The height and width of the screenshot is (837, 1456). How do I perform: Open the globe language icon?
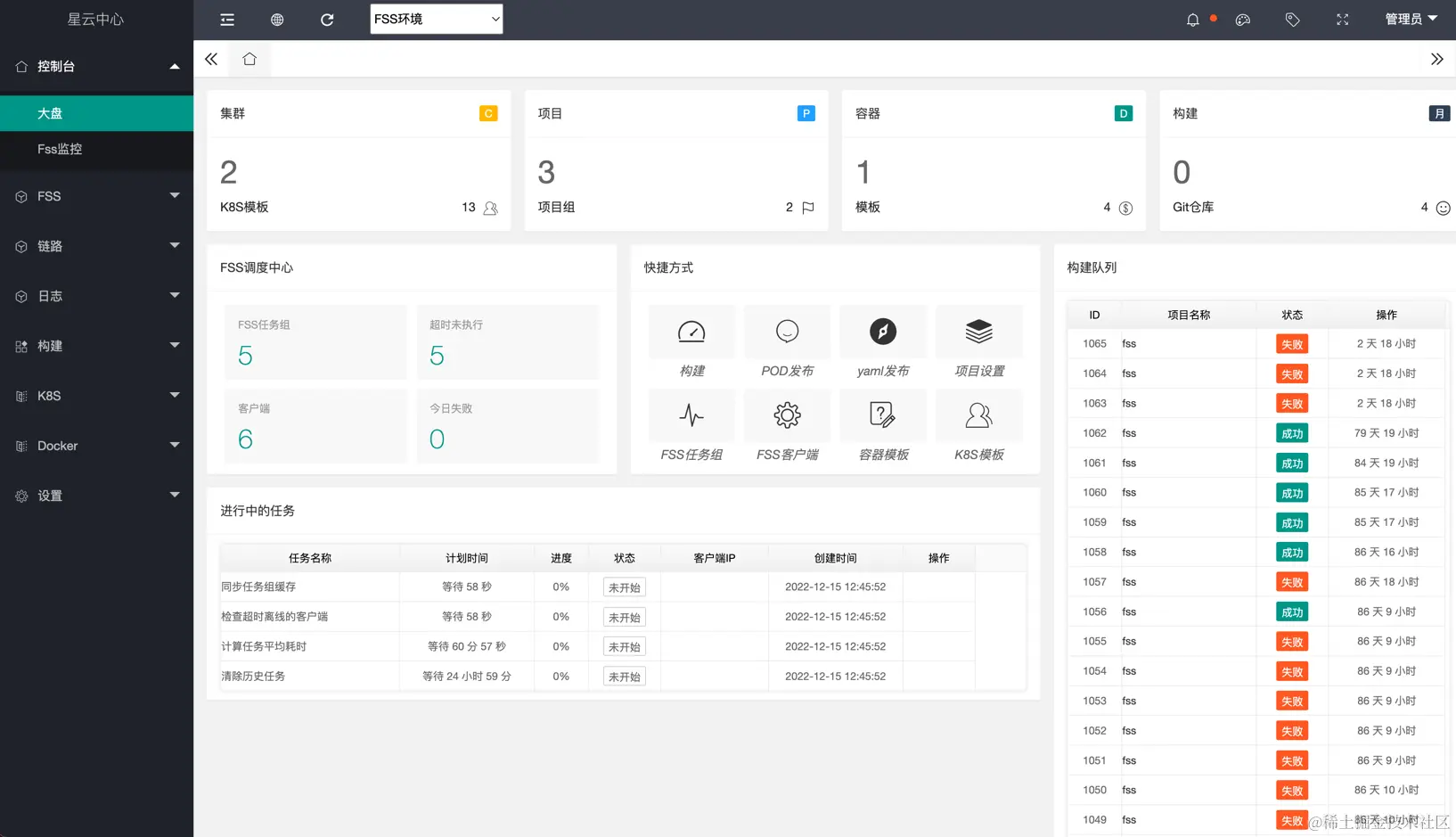(277, 20)
